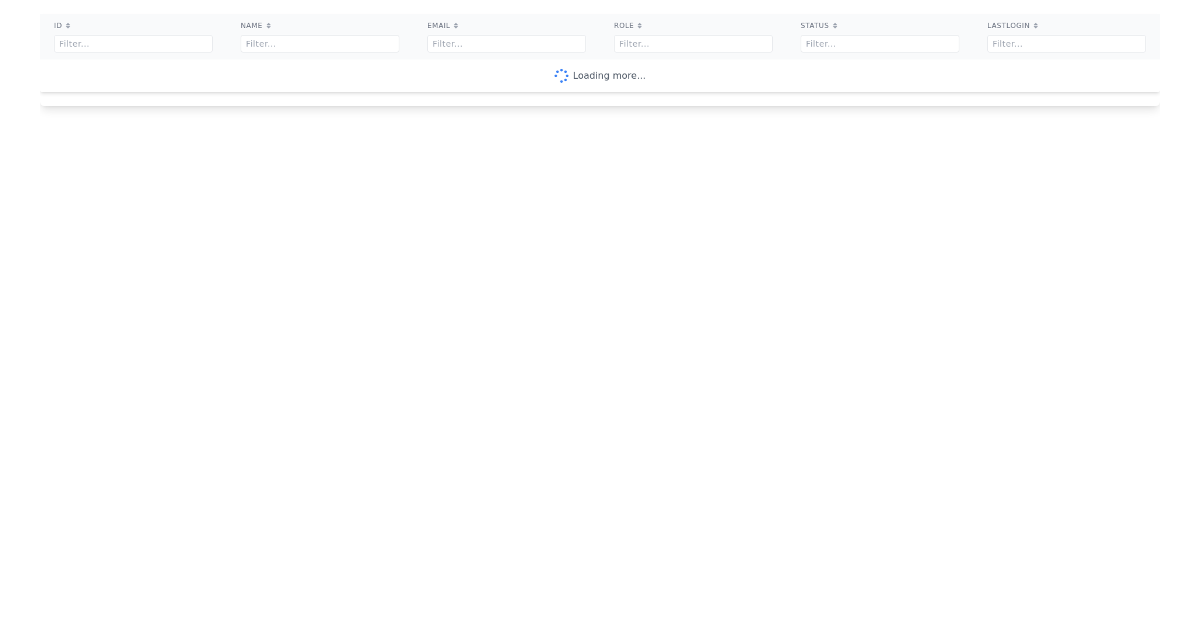Sort the table by STATUS column
This screenshot has height=630, width=1200.
(x=817, y=25)
